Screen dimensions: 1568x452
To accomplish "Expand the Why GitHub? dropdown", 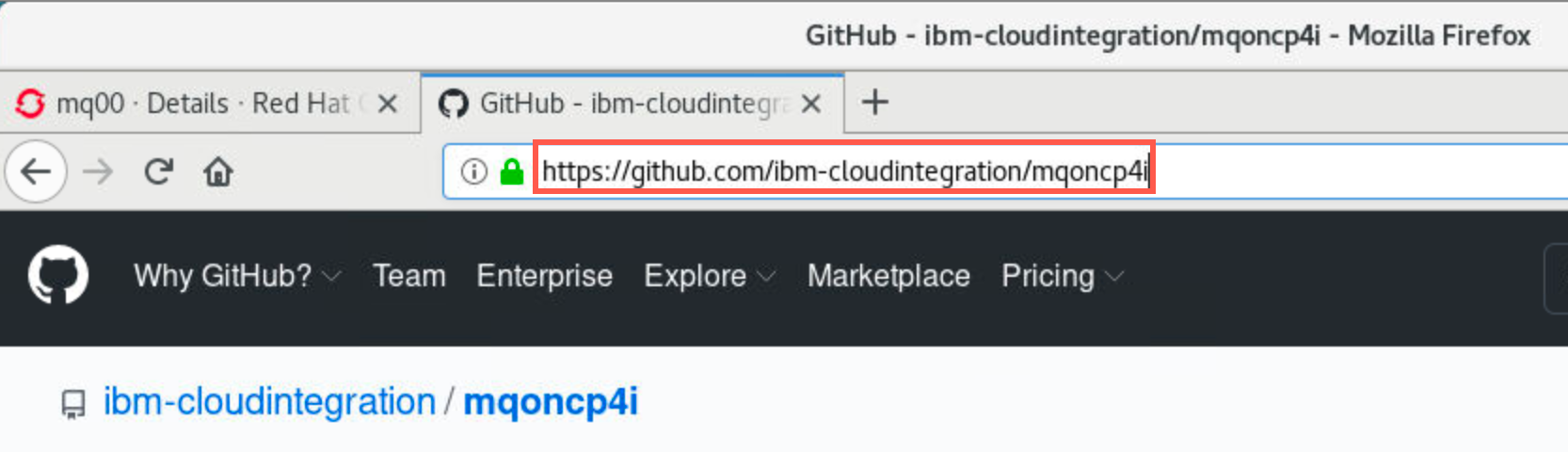I will coord(237,276).
